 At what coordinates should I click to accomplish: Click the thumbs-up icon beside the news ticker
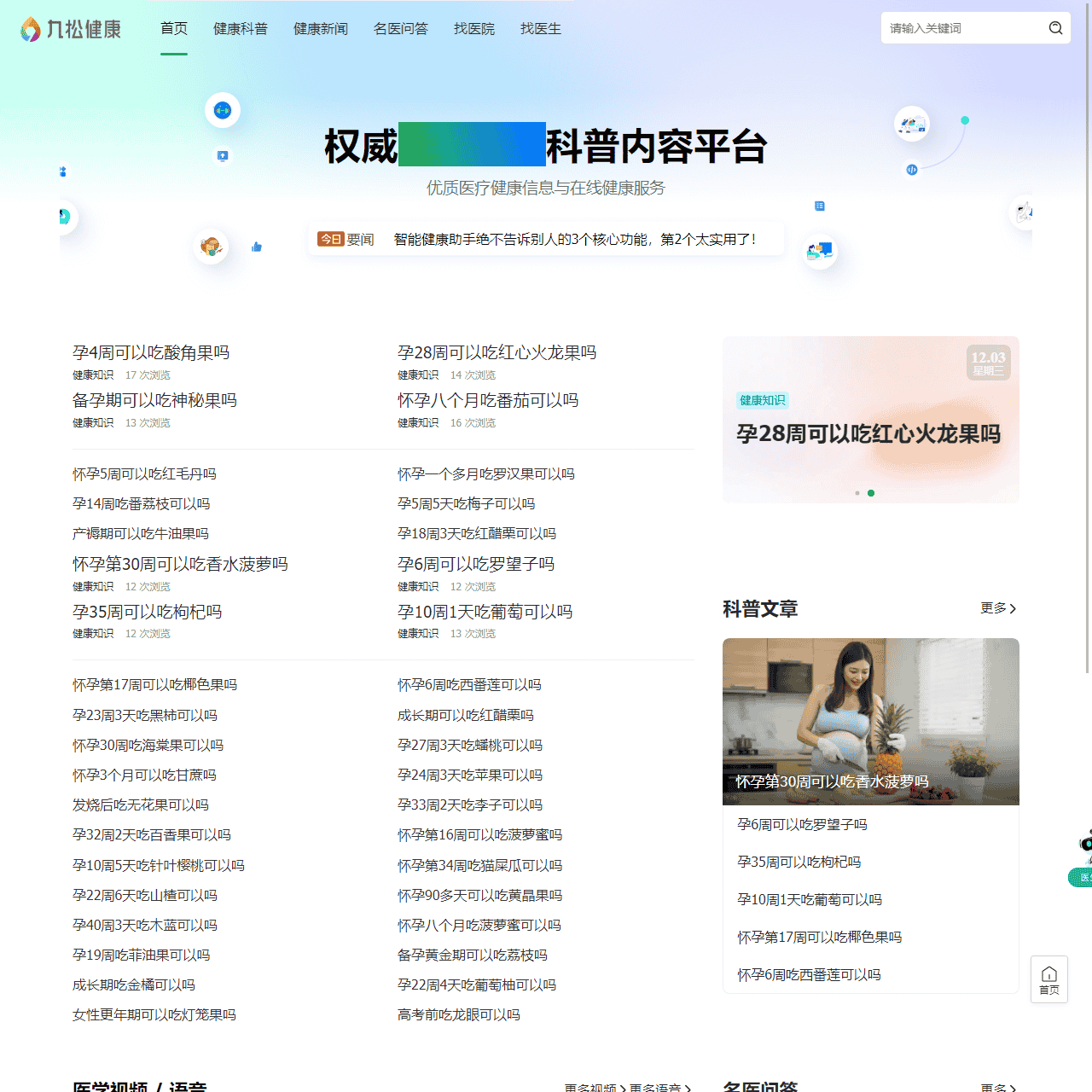(256, 247)
